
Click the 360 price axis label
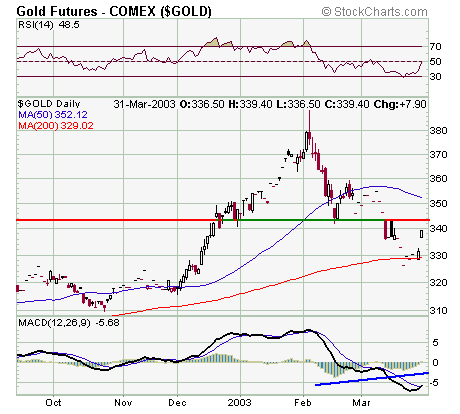click(438, 179)
